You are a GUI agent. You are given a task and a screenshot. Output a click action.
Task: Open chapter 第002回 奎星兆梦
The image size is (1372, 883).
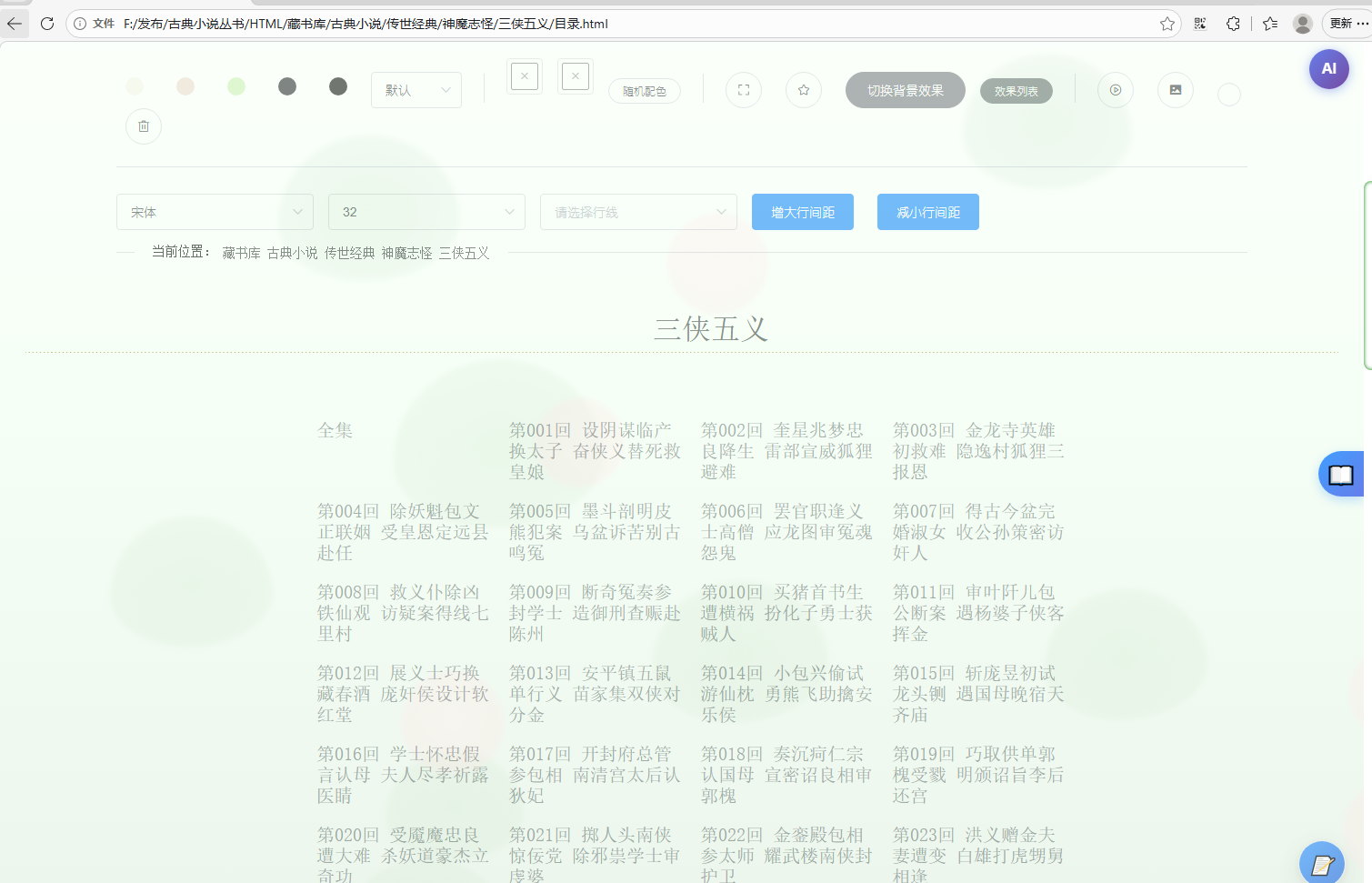click(786, 451)
